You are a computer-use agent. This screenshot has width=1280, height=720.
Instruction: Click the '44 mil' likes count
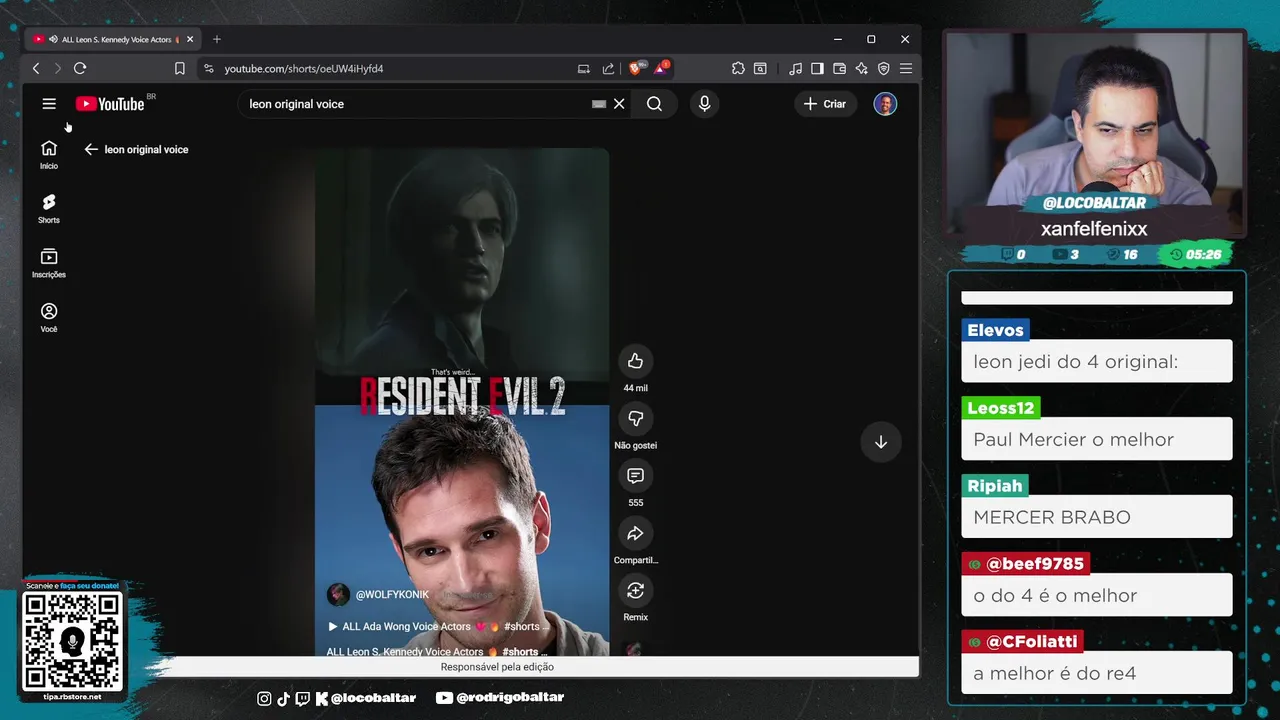(635, 388)
